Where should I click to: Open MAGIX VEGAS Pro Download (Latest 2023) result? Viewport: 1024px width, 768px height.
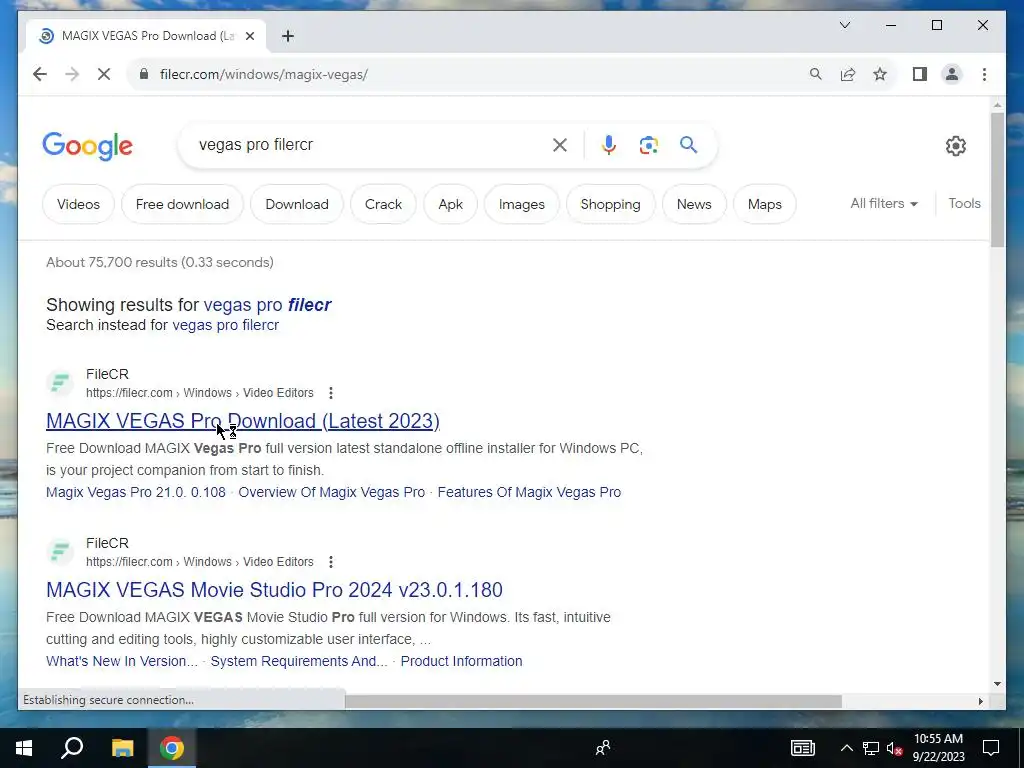pos(243,421)
